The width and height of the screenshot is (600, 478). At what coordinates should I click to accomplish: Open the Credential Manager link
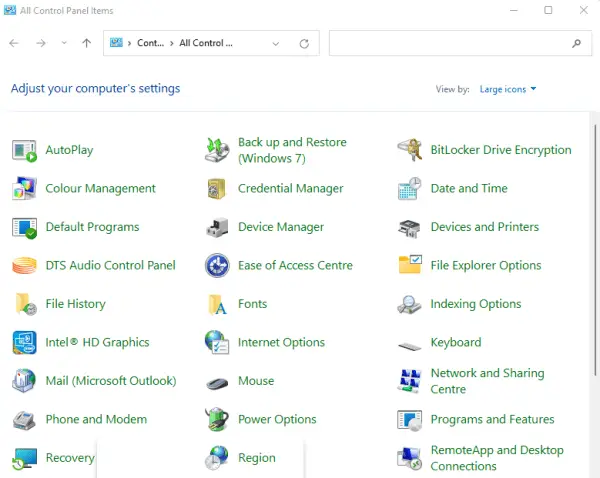point(290,188)
